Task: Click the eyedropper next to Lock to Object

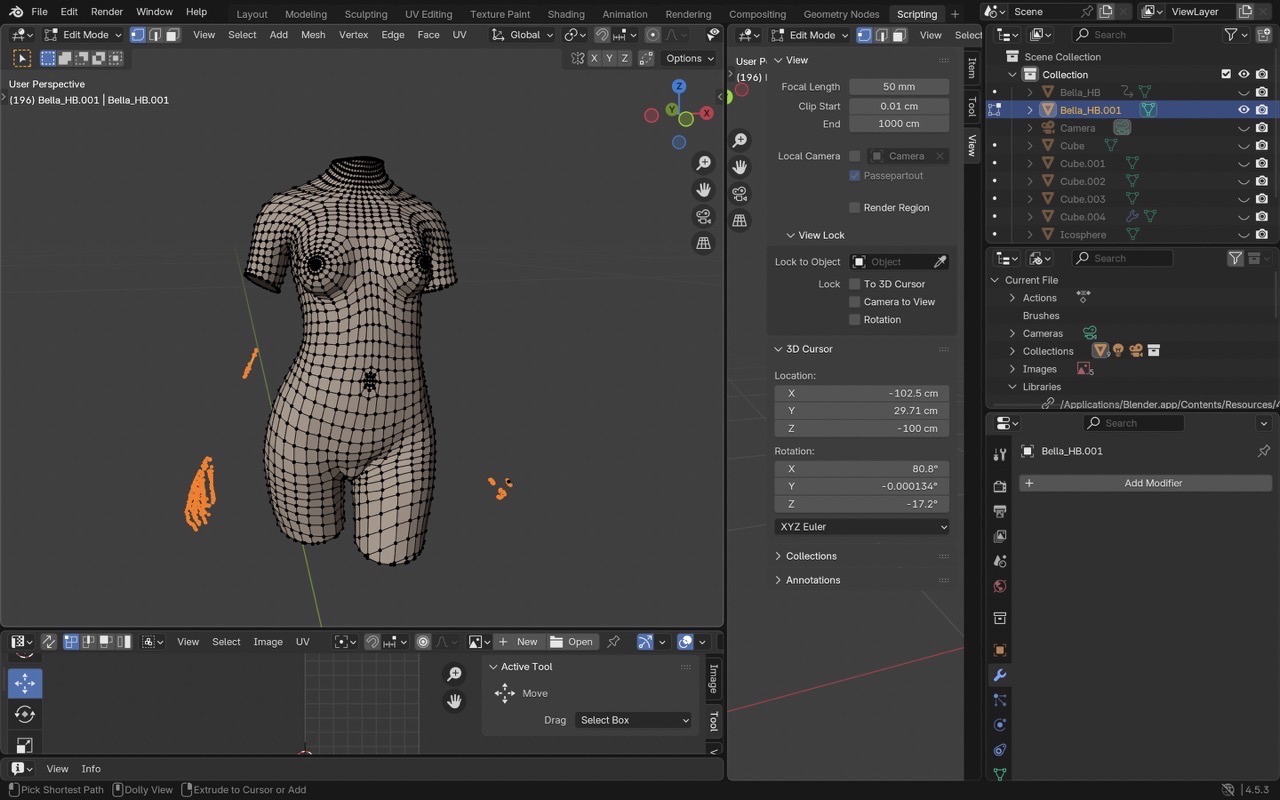Action: (x=940, y=262)
